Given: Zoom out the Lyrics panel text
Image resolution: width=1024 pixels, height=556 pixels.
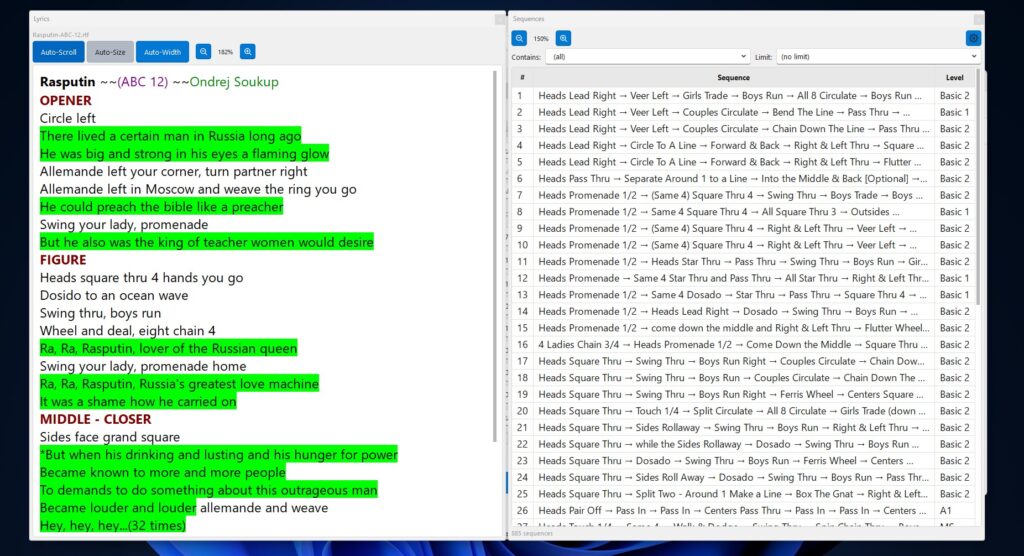Looking at the screenshot, I should point(203,52).
